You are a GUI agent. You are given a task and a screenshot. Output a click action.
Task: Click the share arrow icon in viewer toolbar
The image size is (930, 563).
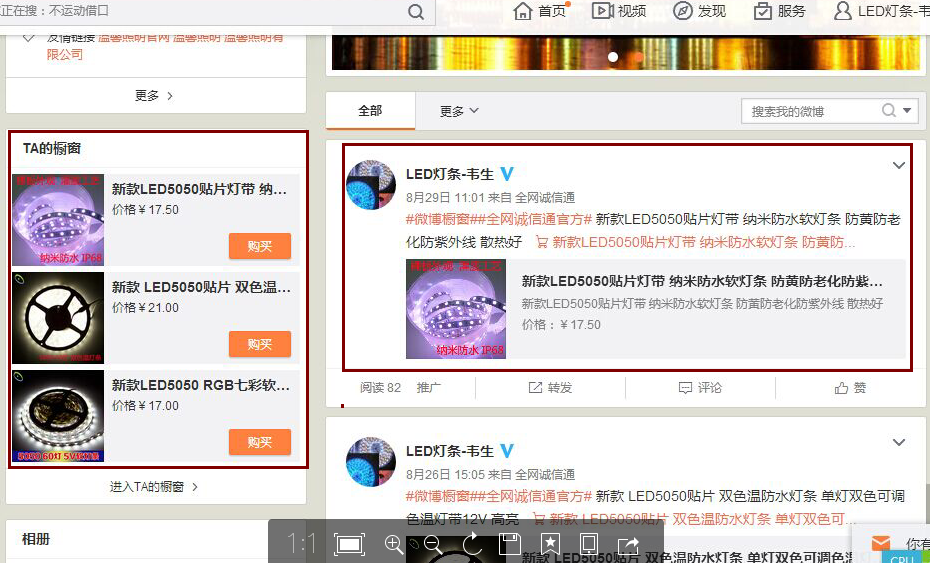pos(628,544)
